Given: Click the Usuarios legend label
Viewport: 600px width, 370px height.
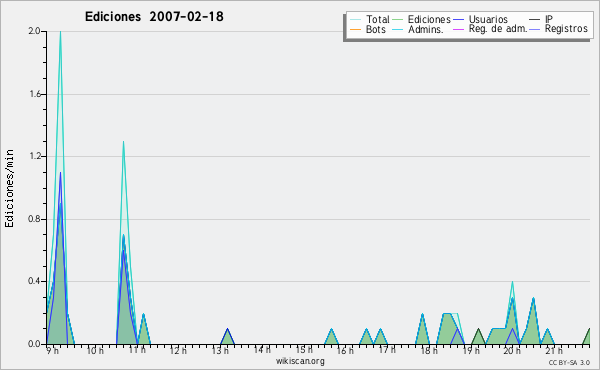Looking at the screenshot, I should click(x=488, y=19).
